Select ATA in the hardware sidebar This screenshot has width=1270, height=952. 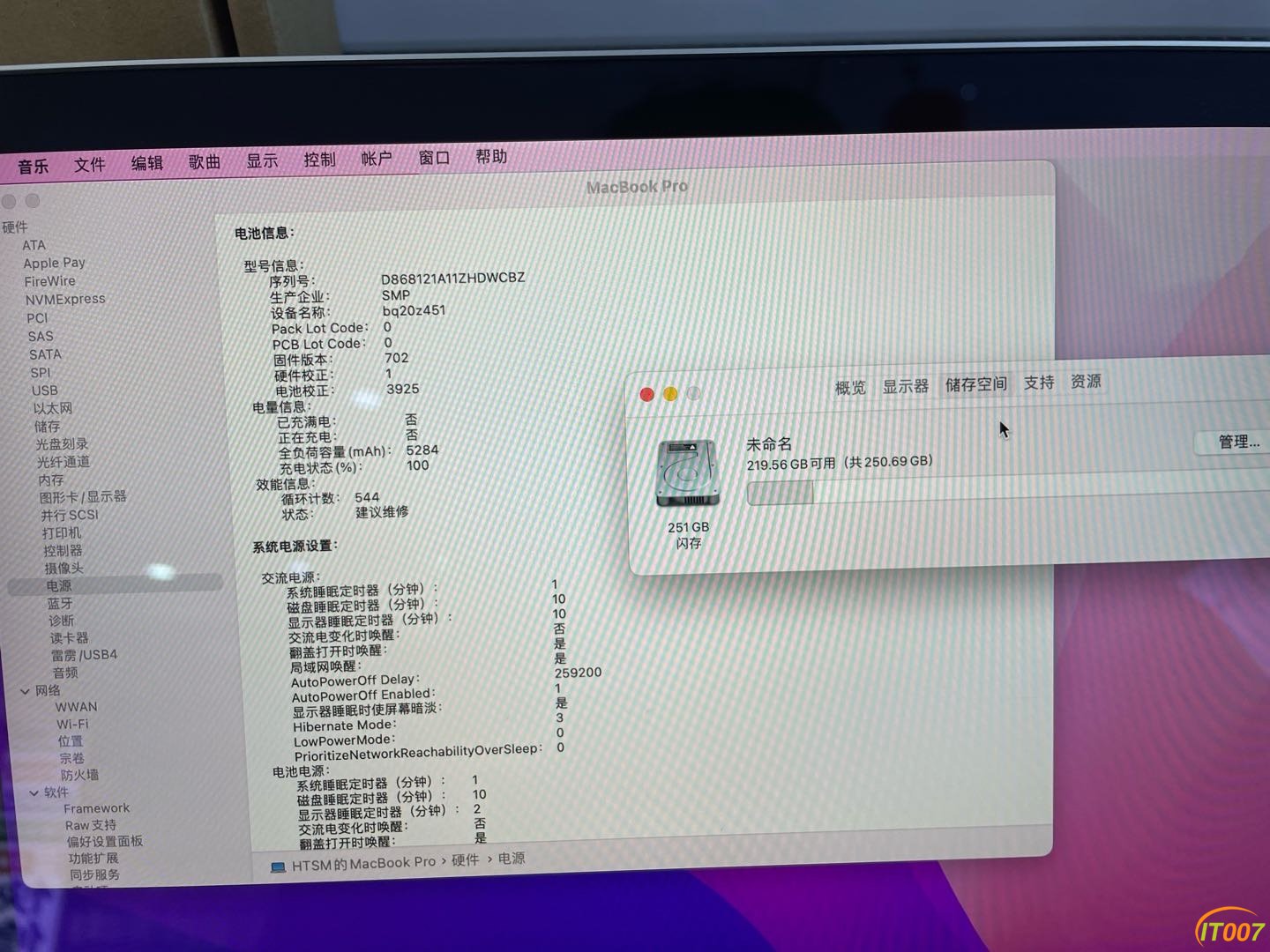coord(34,245)
